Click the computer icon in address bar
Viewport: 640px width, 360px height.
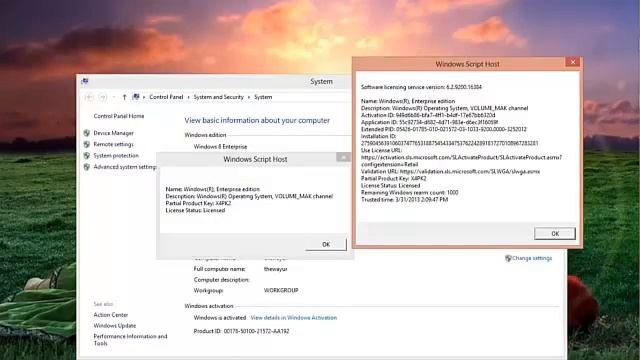(136, 97)
